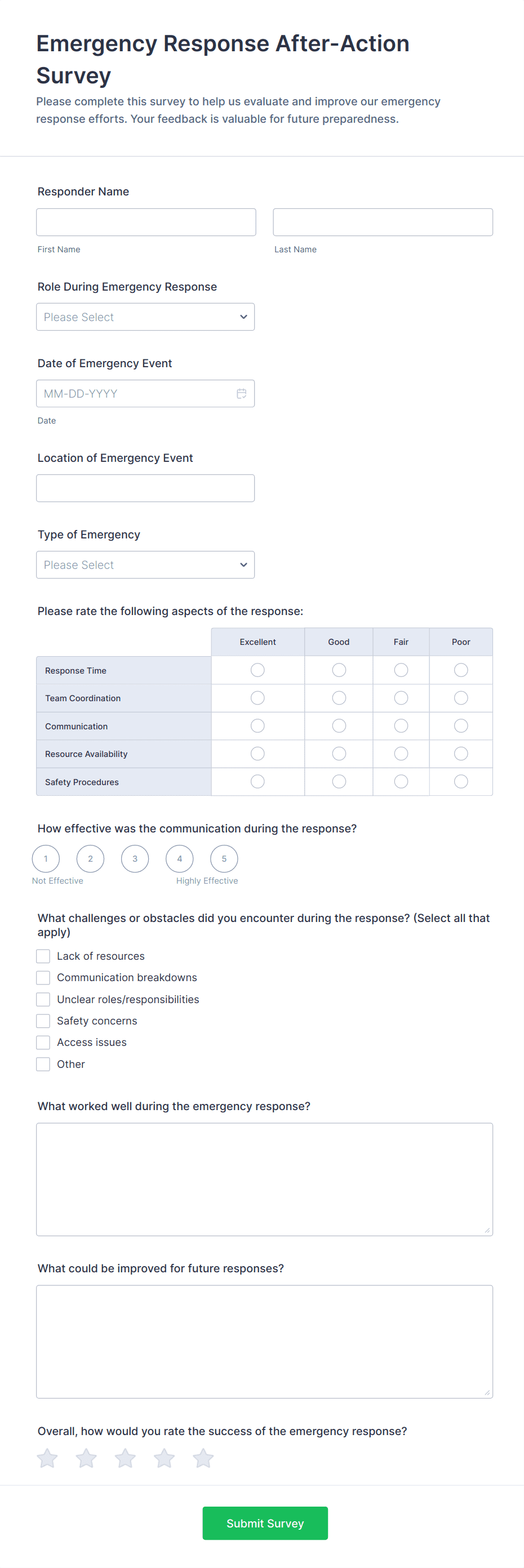Screen dimensions: 524x1568
Task: Expand Role During Emergency Response dropdown
Action: pyautogui.click(x=145, y=317)
